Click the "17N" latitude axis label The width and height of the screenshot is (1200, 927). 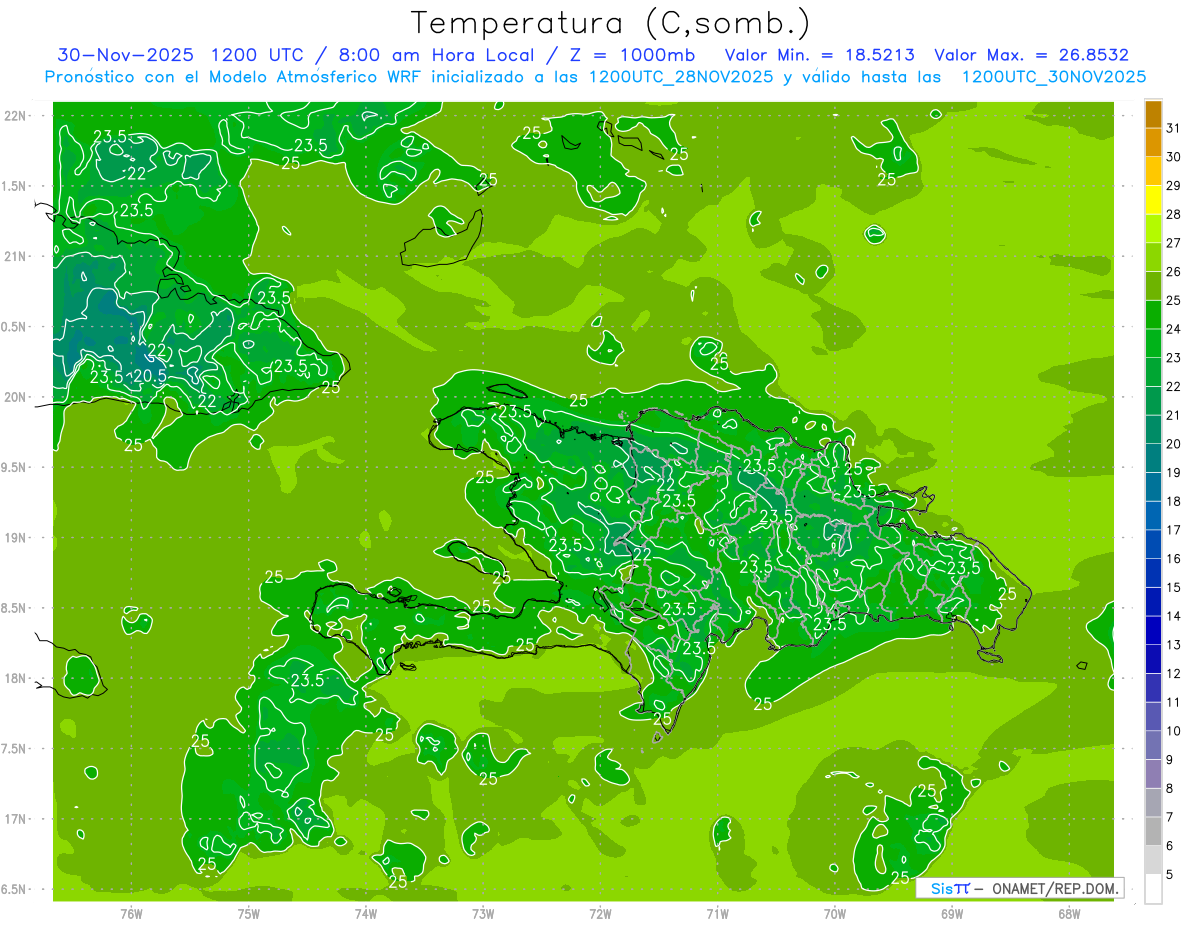[x=16, y=819]
